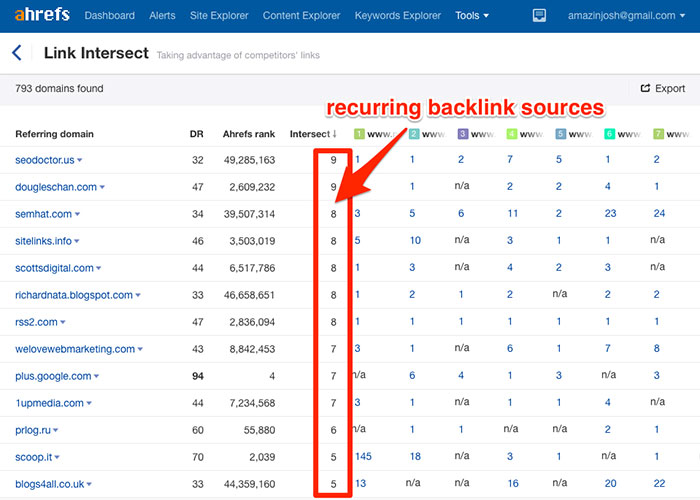Viewport: 700px width, 500px height.
Task: Go to Site Explorer
Action: point(219,16)
